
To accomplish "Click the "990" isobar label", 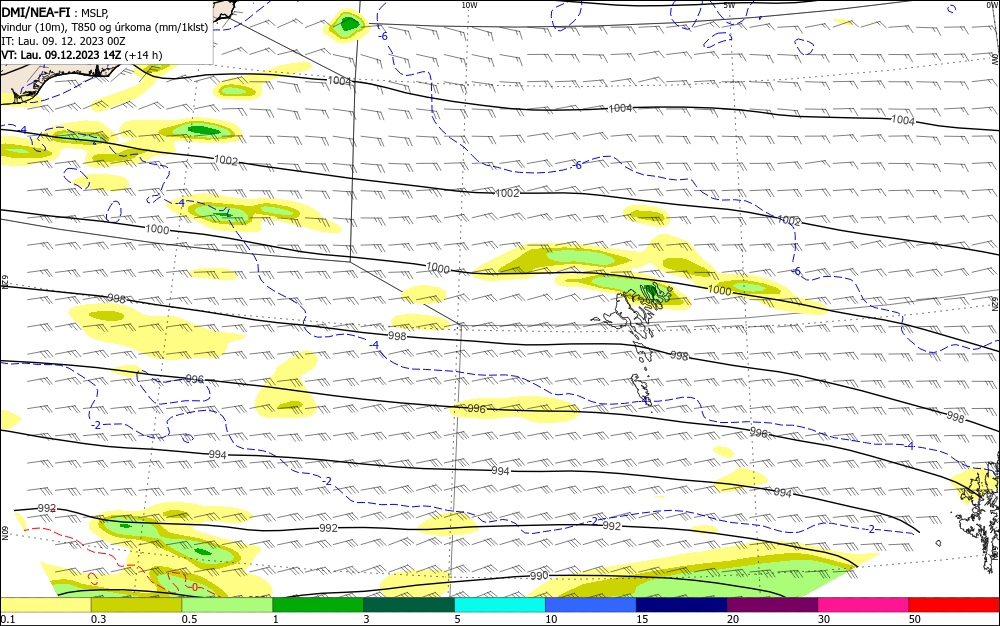I will [539, 576].
